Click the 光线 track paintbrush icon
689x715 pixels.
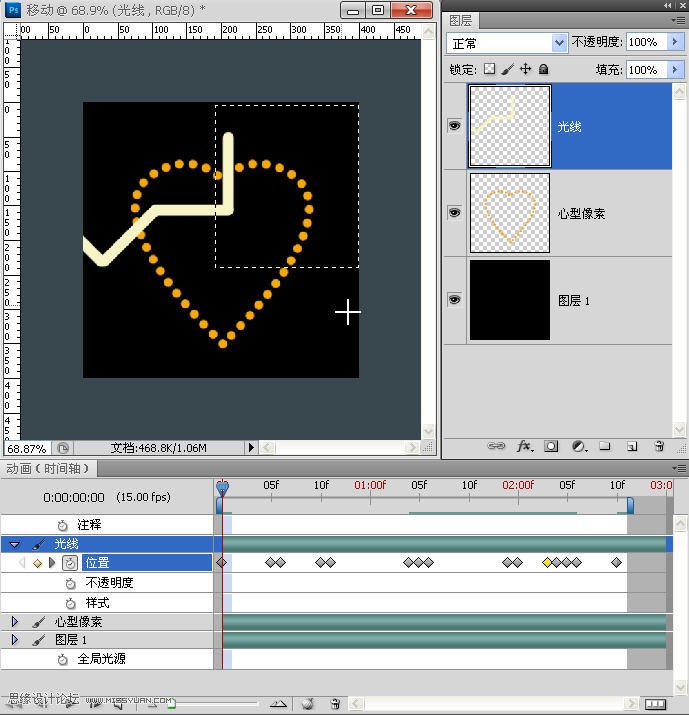pyautogui.click(x=39, y=544)
